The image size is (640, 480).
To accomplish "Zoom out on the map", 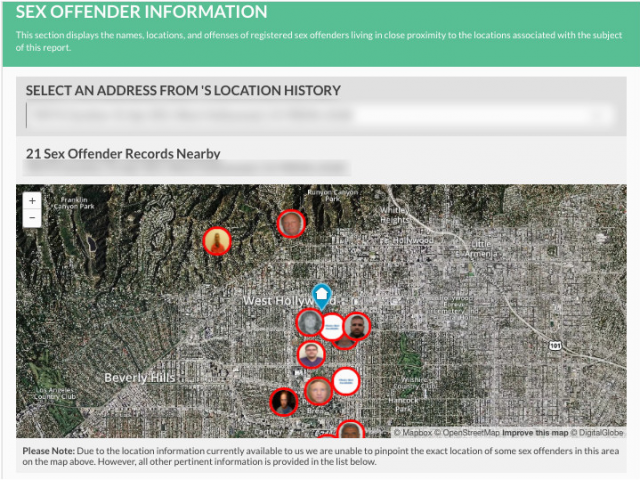I will [x=32, y=218].
